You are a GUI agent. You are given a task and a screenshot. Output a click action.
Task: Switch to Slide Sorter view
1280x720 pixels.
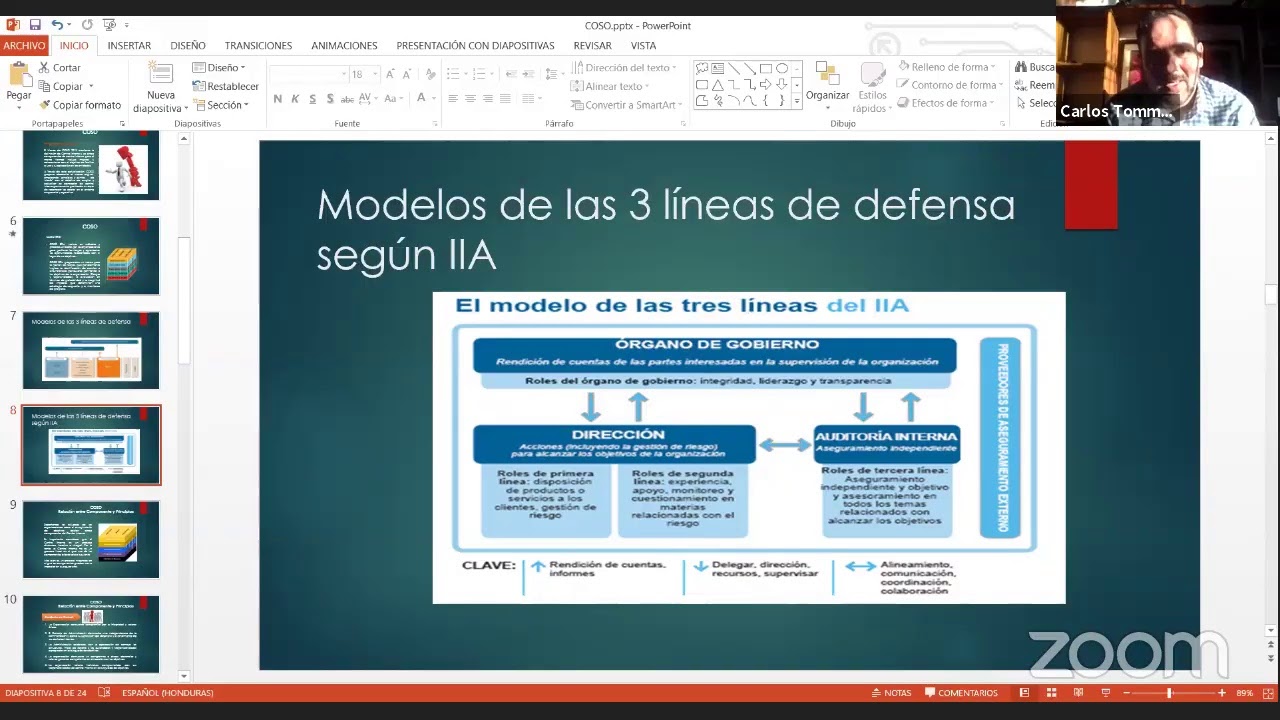pyautogui.click(x=1051, y=692)
